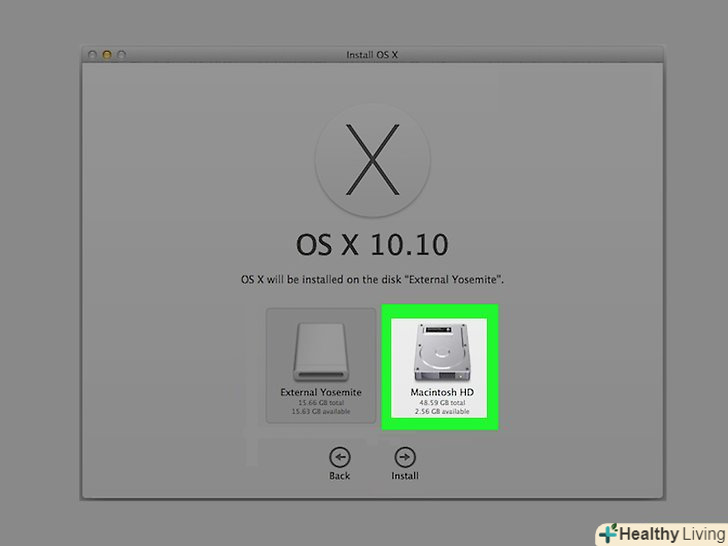Click the "Install OS X" window title

[372, 55]
